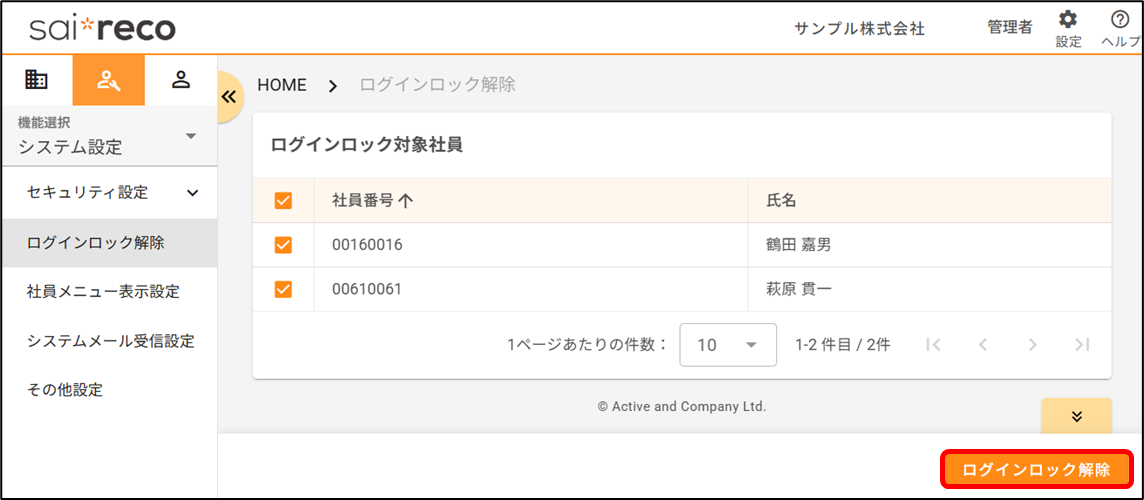Open the settings gear icon
The height and width of the screenshot is (500, 1144).
click(x=1068, y=20)
